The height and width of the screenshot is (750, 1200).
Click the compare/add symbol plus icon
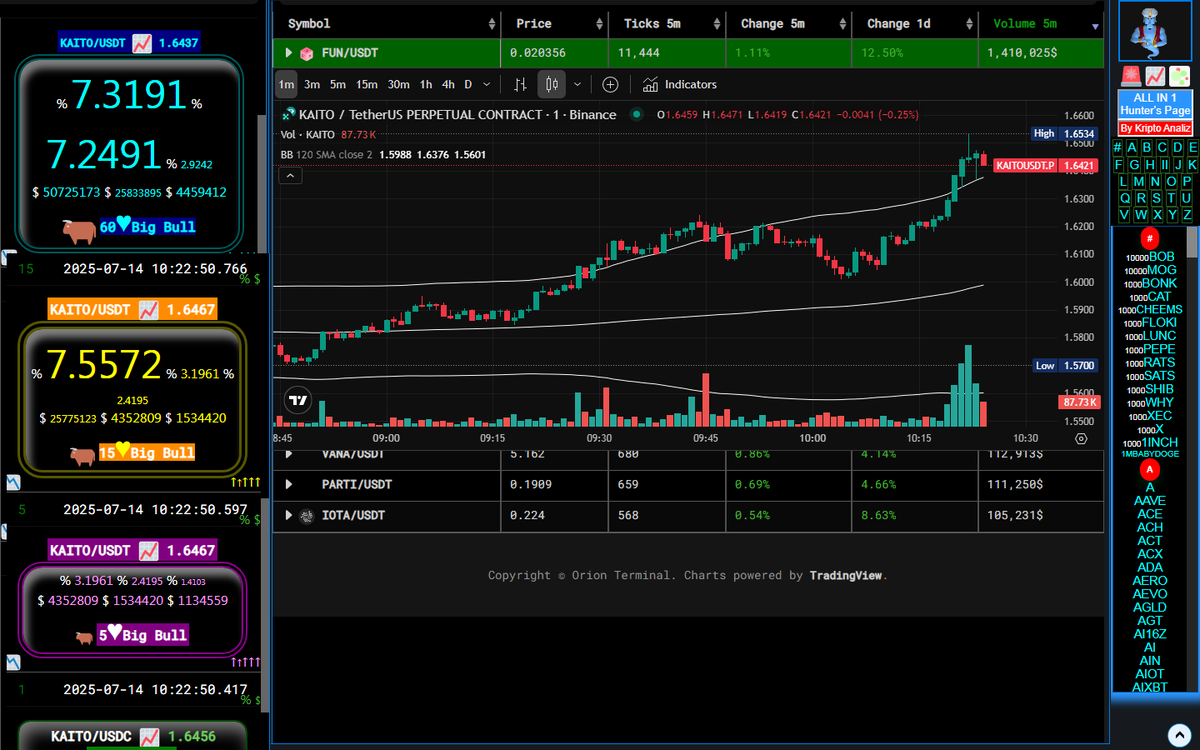click(x=610, y=85)
